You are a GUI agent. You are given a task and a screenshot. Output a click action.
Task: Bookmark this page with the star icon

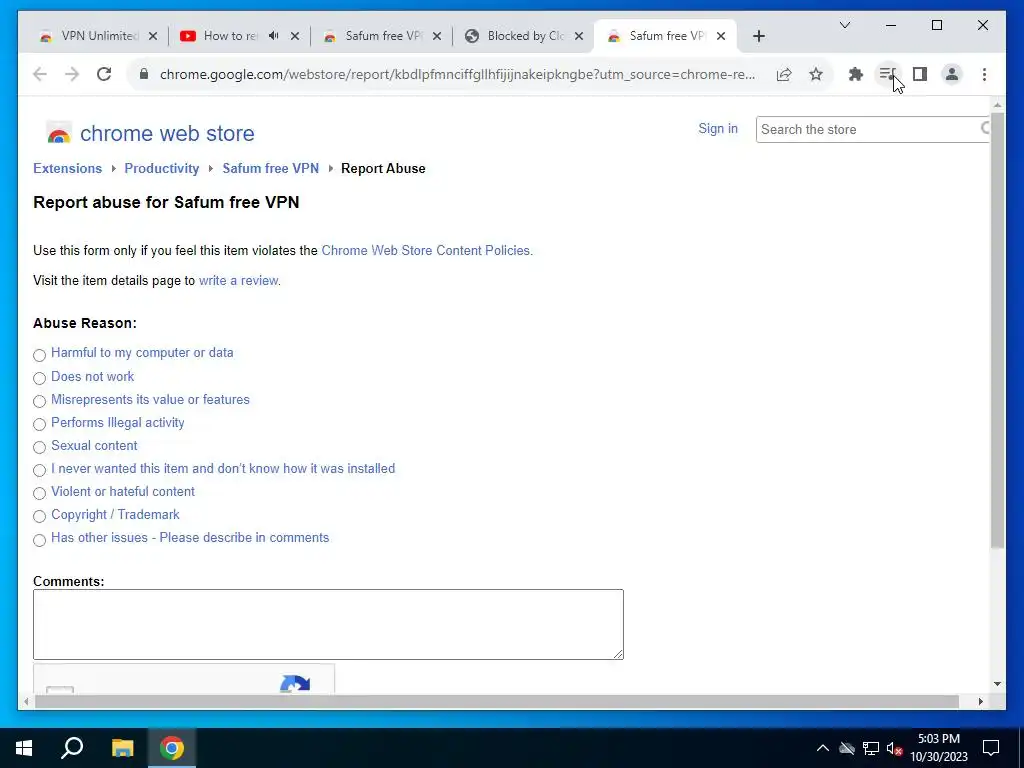pos(816,74)
